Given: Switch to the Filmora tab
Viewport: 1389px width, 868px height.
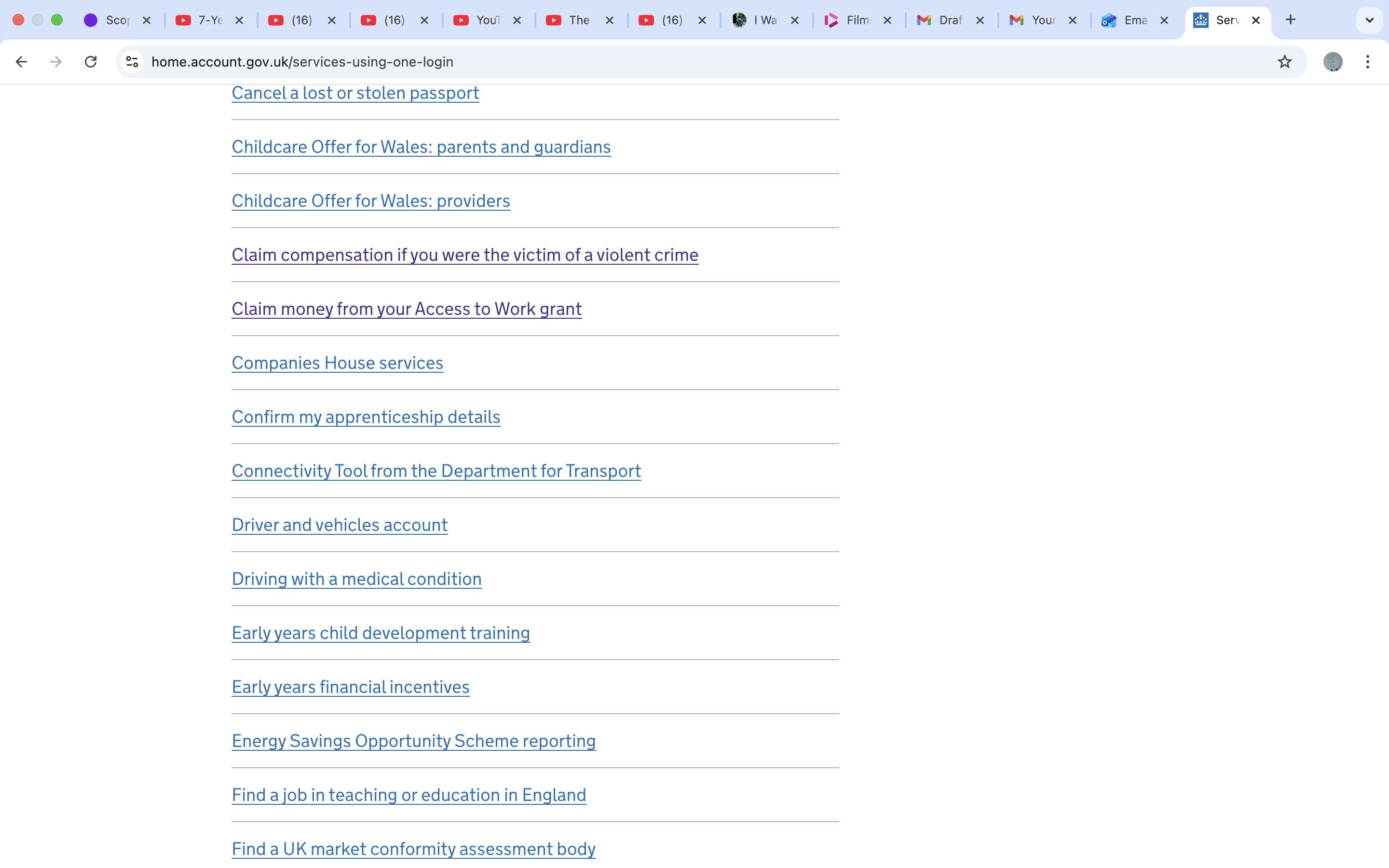Looking at the screenshot, I should pyautogui.click(x=852, y=20).
